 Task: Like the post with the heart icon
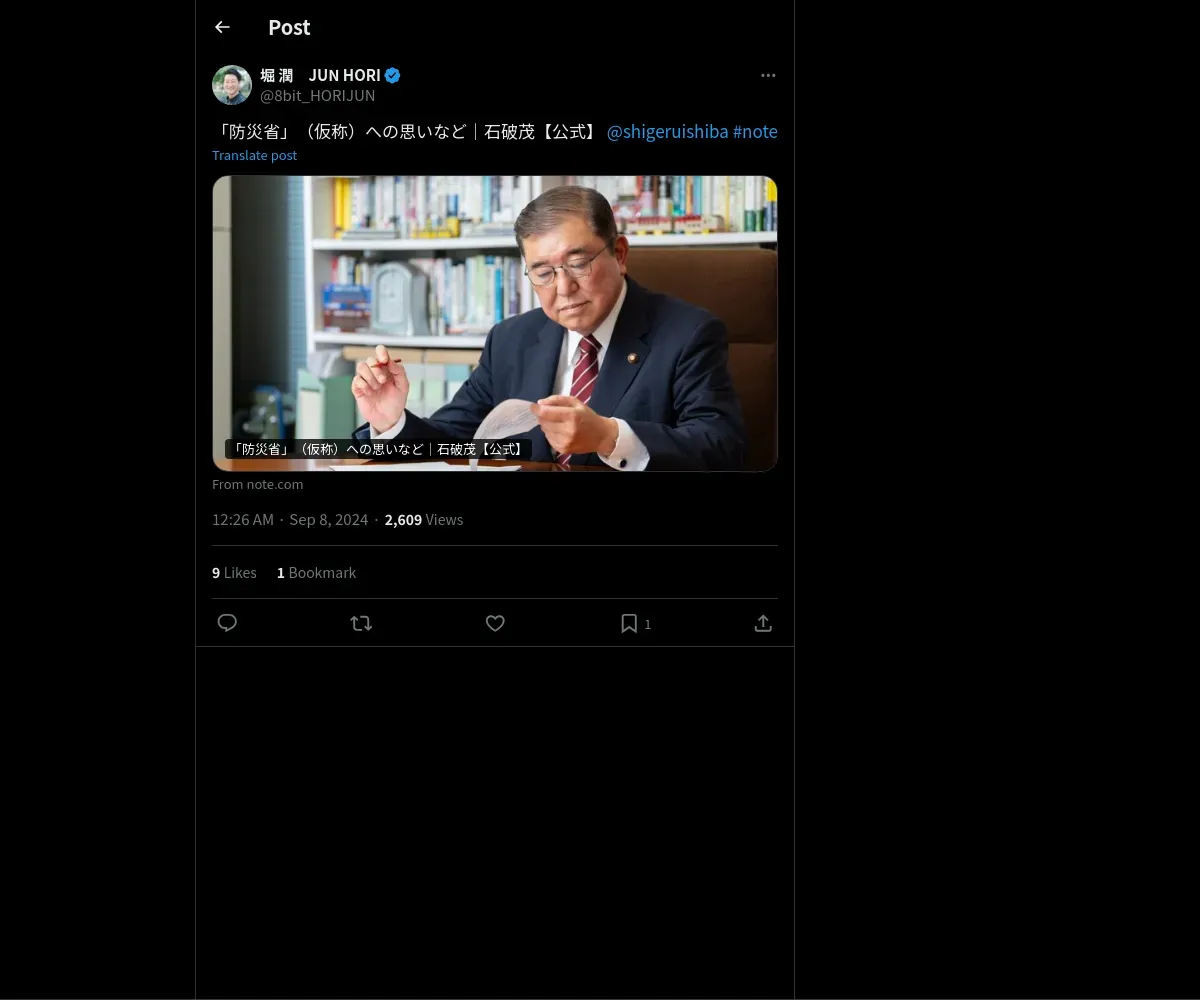495,623
